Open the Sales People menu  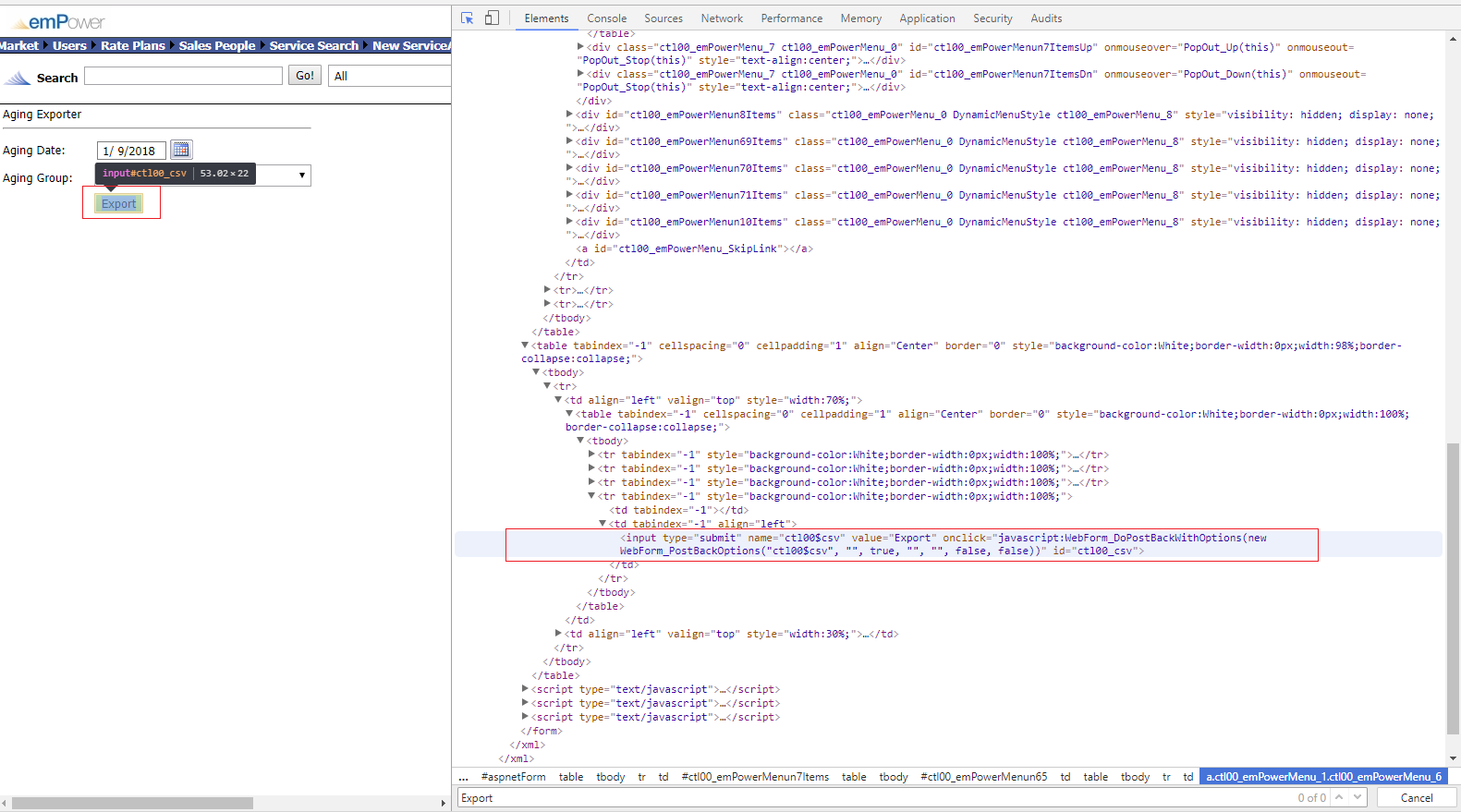(x=217, y=45)
